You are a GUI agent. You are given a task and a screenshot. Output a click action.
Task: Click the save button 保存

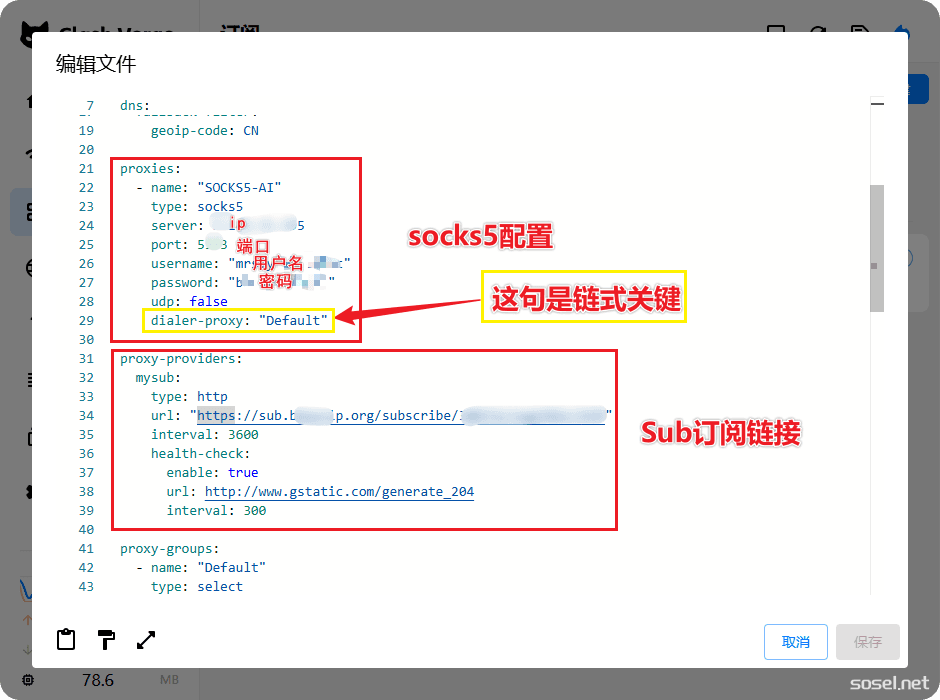click(867, 642)
